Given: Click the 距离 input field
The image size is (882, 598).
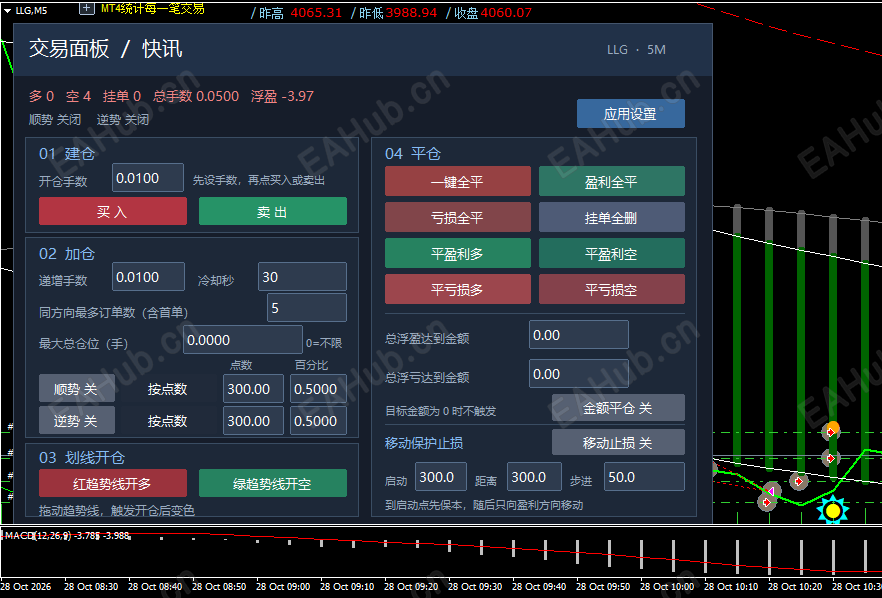Looking at the screenshot, I should pos(534,476).
